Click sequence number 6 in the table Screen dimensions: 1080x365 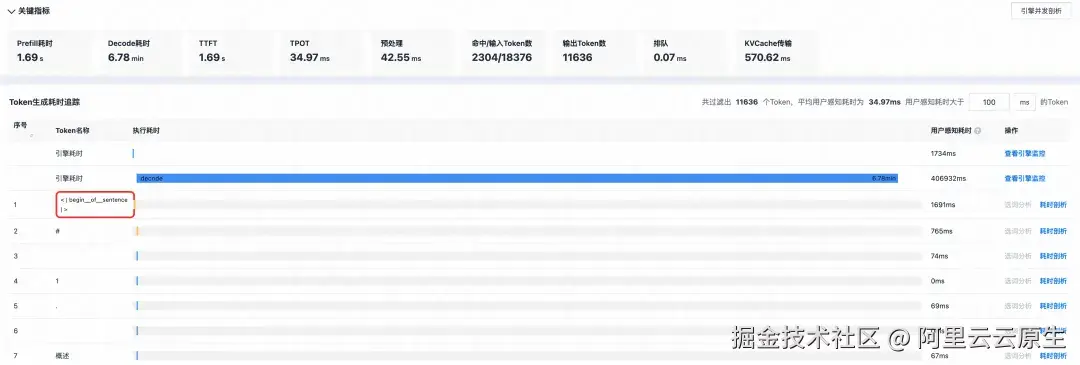15,331
